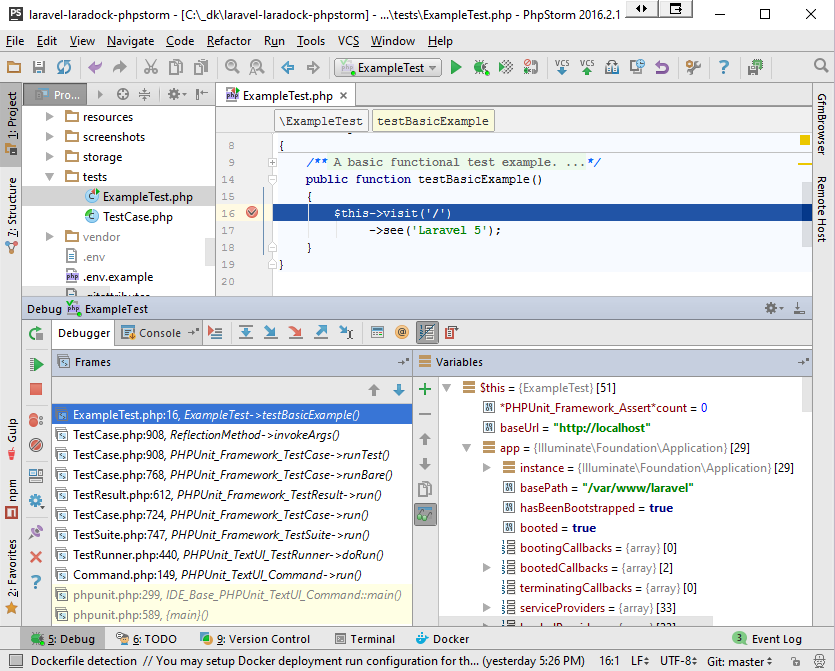Viewport: 835px width, 671px height.
Task: Toggle the variables view button highlighted in debugger toolbar
Action: click(x=427, y=333)
